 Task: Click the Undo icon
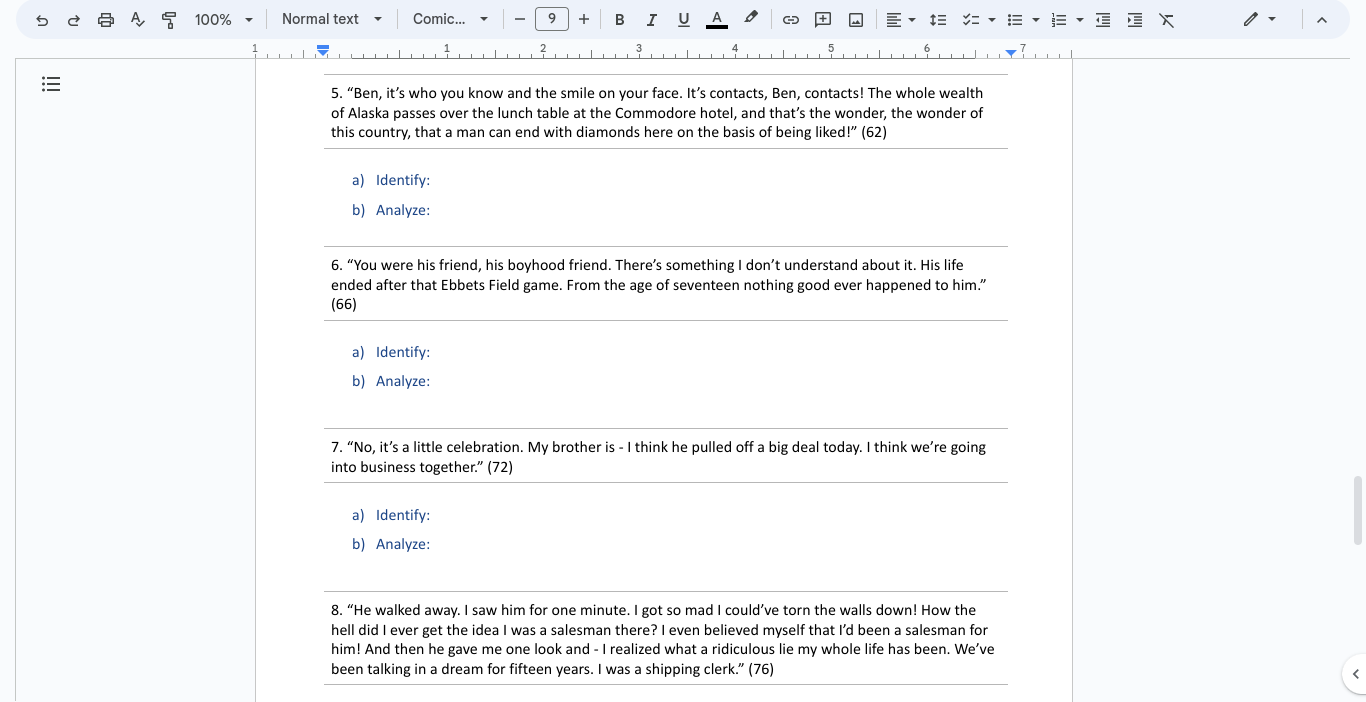coord(42,20)
